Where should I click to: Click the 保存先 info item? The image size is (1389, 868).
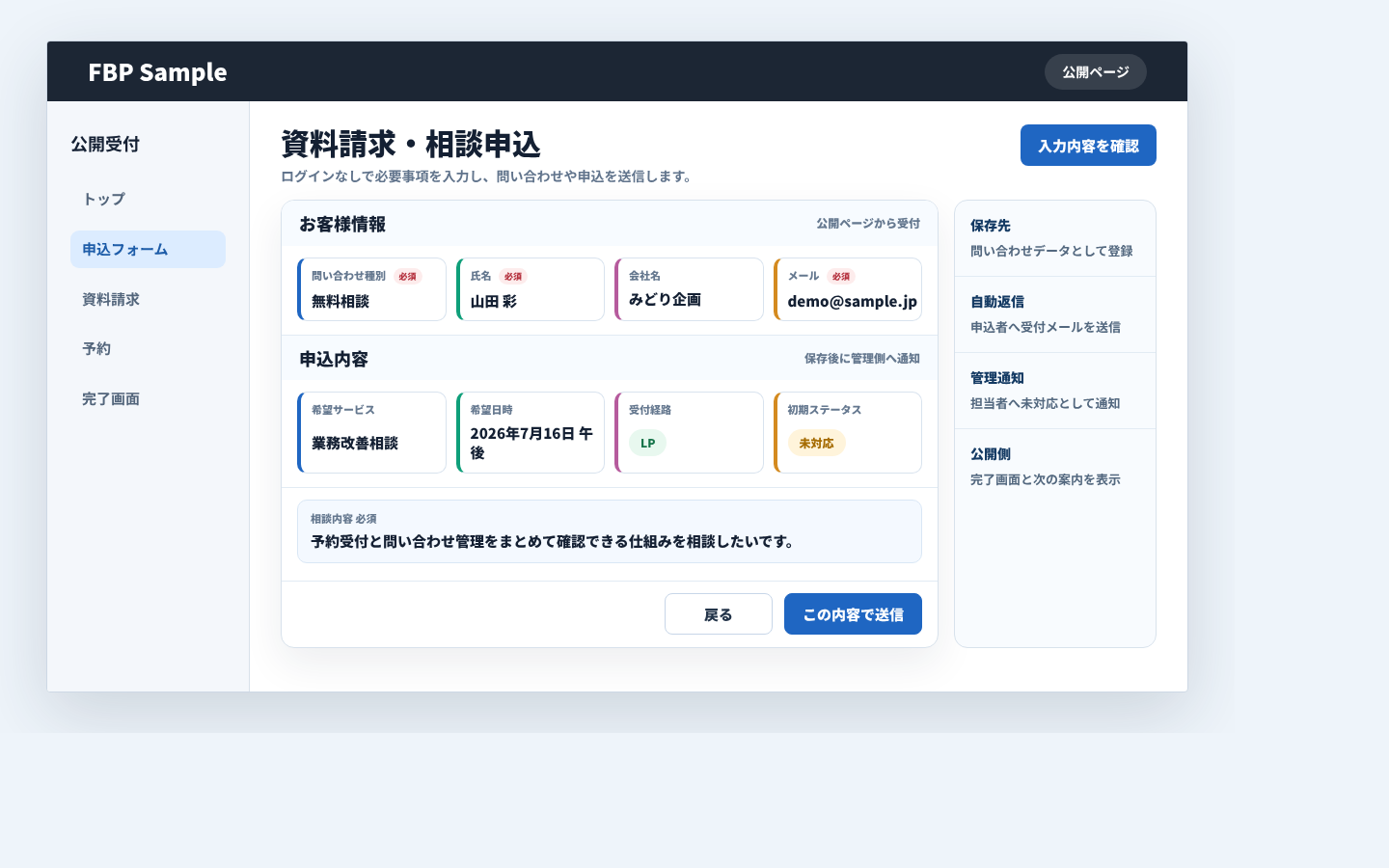[x=1055, y=238]
